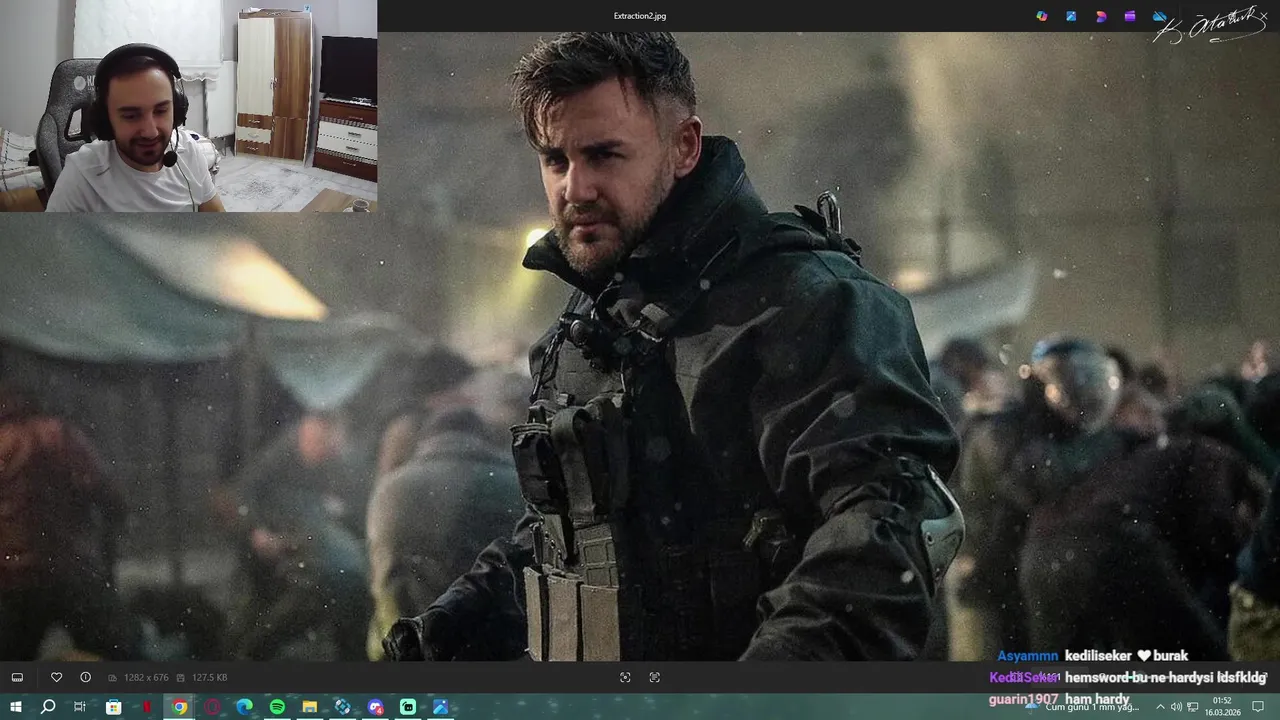Open Windows taskbar search
Viewport: 1280px width, 720px height.
pos(48,707)
